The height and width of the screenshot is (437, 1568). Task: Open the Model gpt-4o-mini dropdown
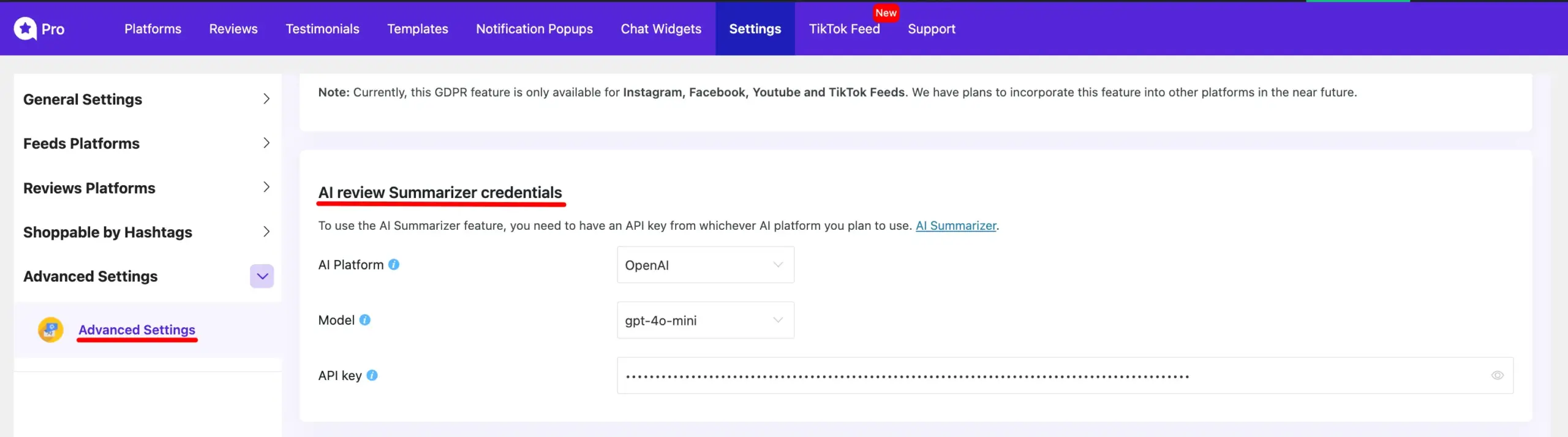click(x=705, y=320)
